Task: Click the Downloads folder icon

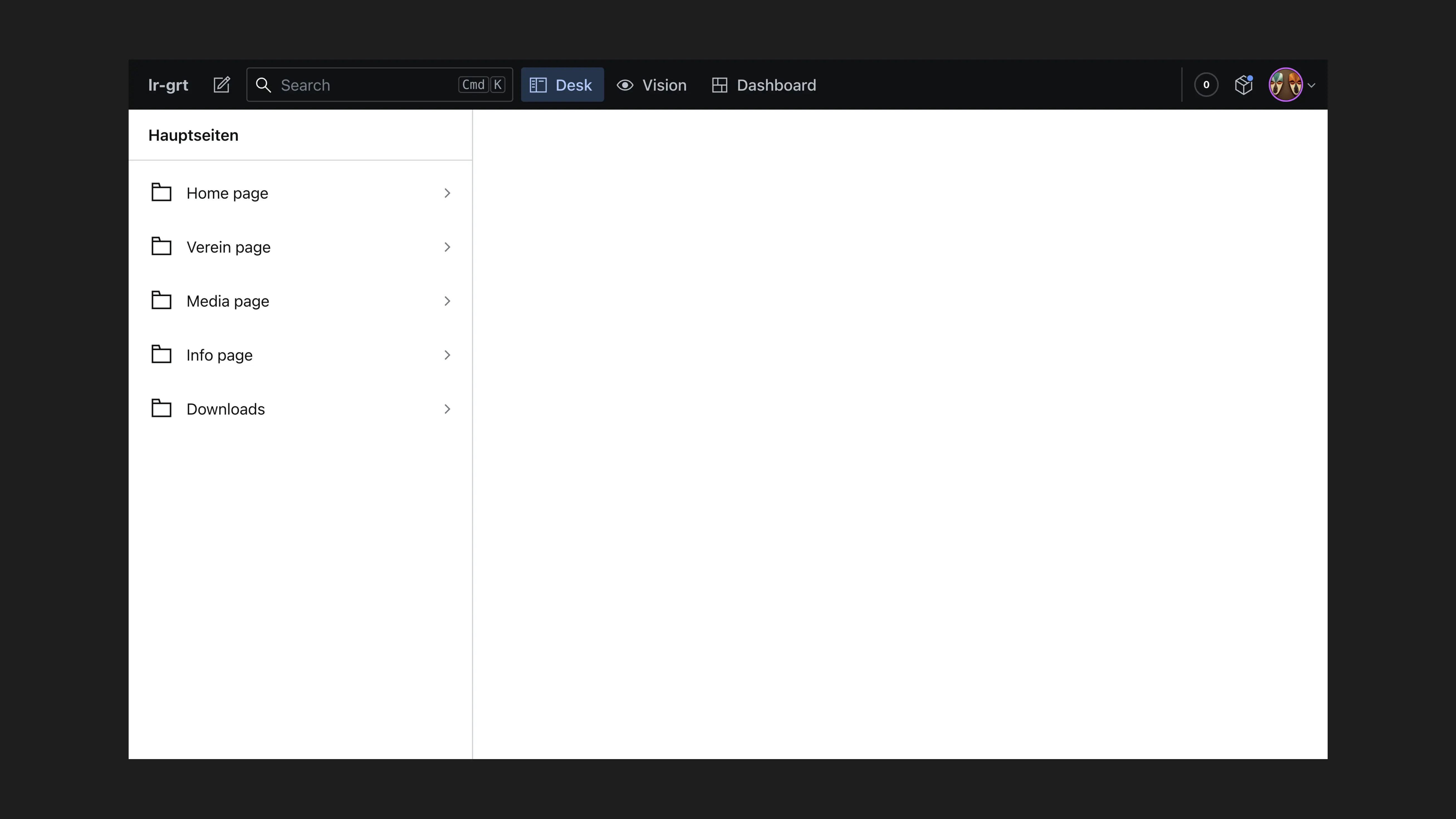Action: [161, 408]
